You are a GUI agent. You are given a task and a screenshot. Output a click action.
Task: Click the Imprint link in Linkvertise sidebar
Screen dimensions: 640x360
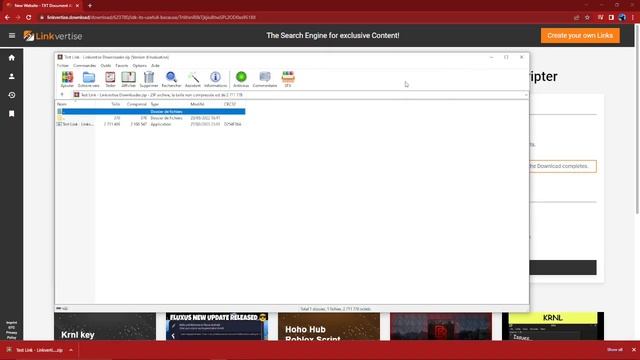pos(11,323)
